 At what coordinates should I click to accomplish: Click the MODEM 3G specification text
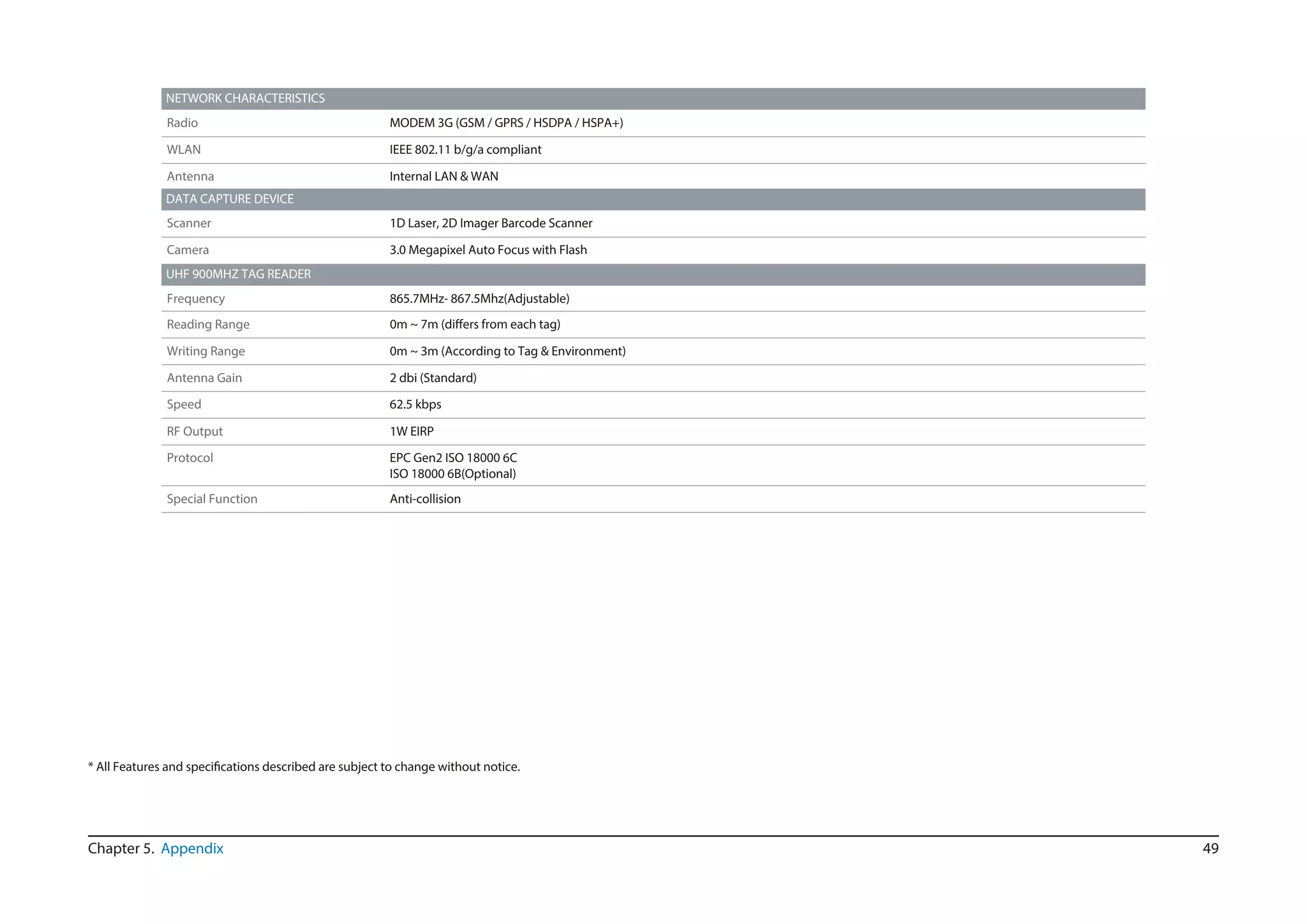(505, 123)
